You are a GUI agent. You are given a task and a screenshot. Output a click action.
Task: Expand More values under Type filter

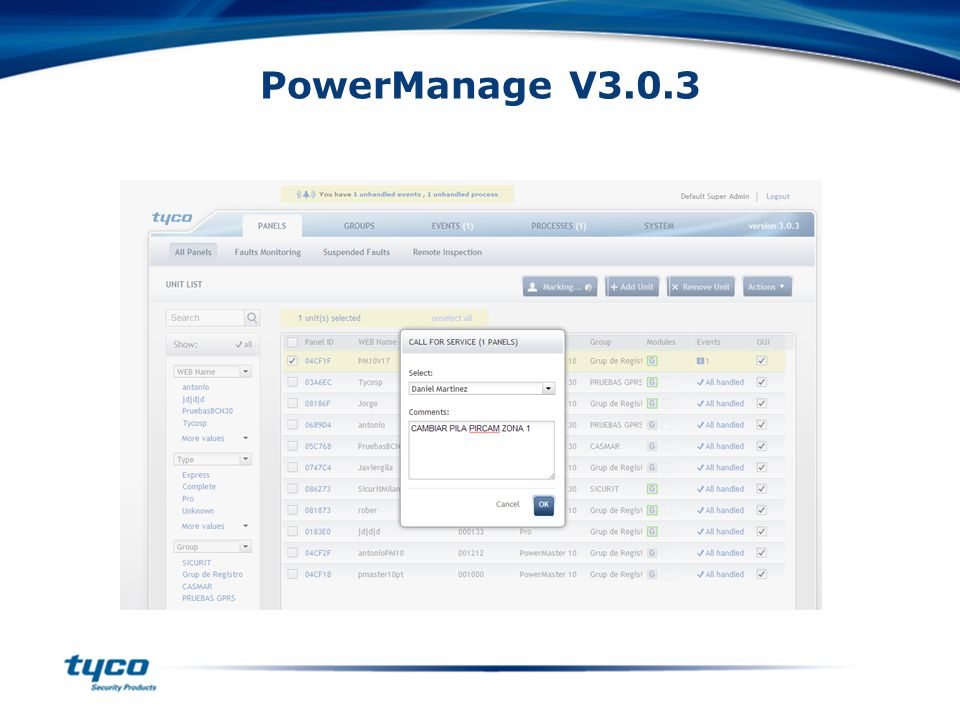[x=214, y=526]
